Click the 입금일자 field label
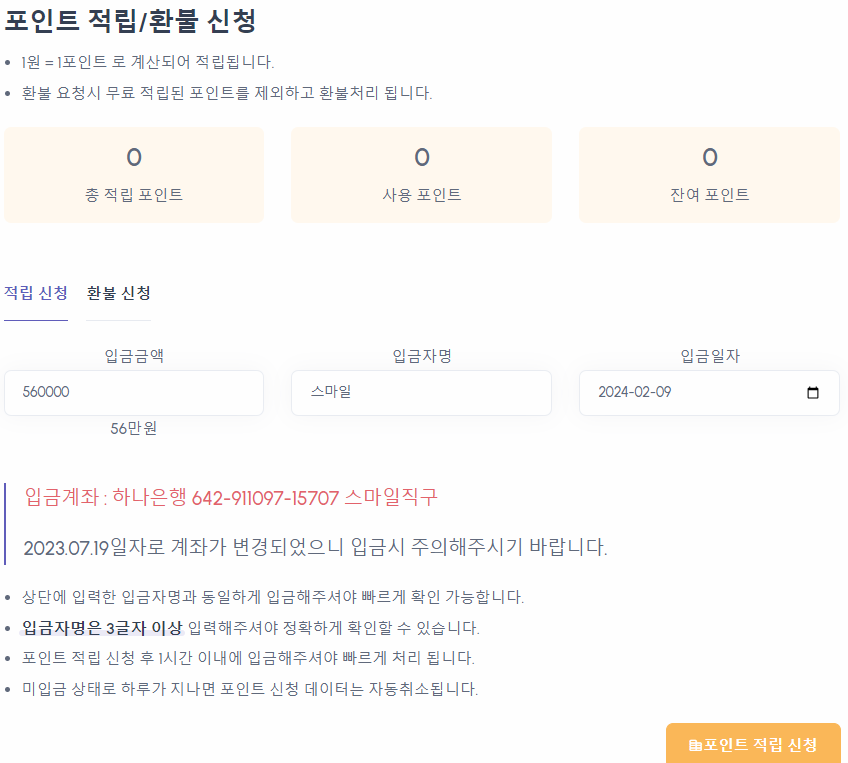 pos(709,356)
